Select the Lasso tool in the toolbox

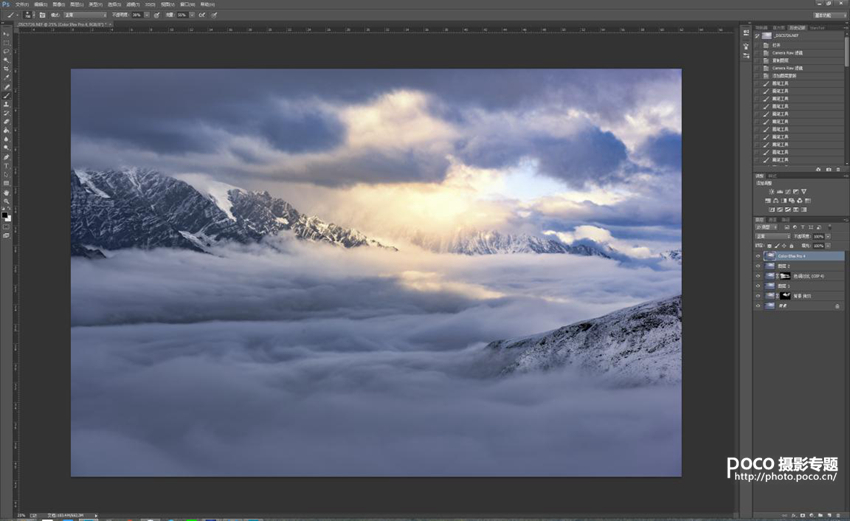click(7, 50)
